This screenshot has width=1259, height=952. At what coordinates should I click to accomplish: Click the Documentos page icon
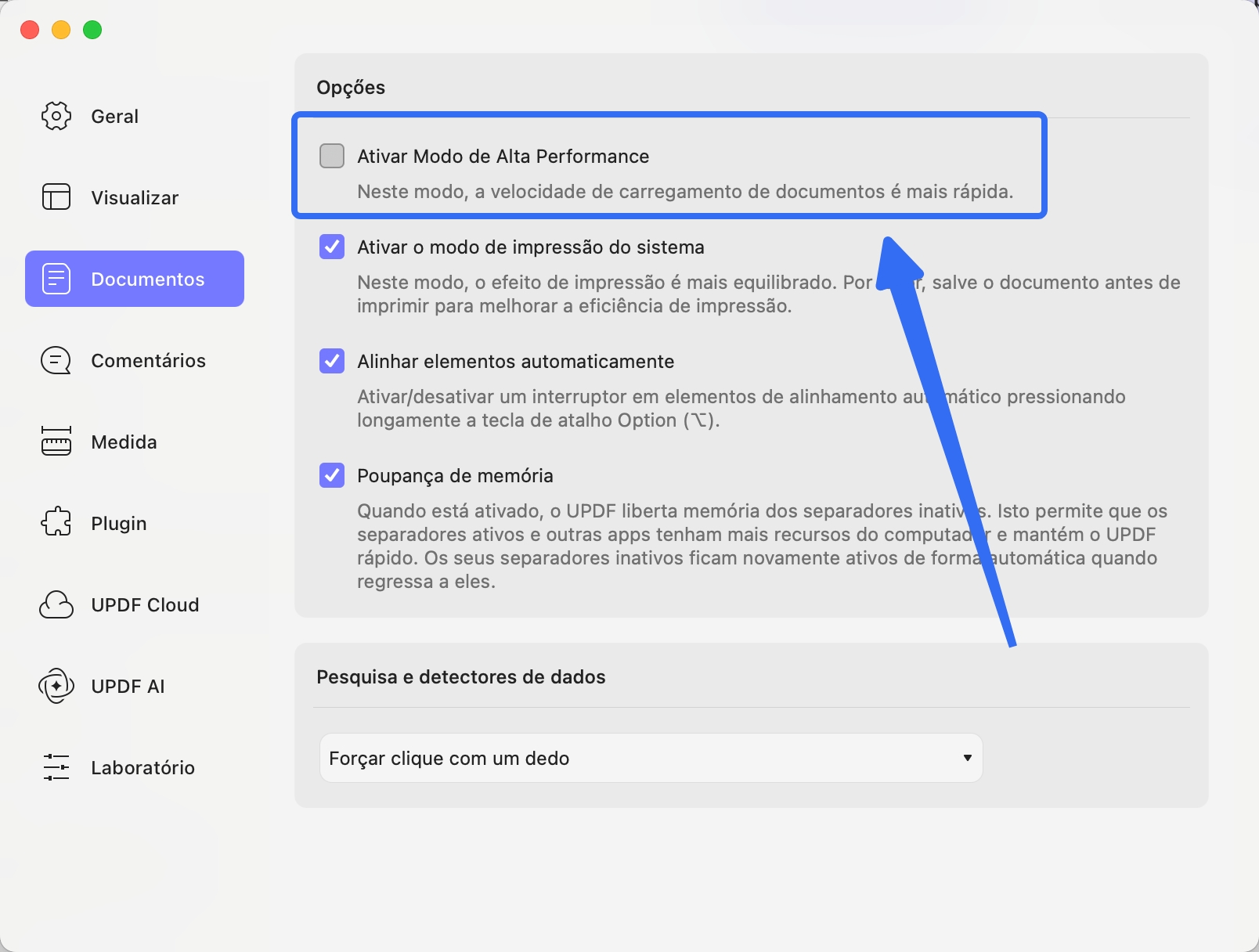tap(56, 279)
